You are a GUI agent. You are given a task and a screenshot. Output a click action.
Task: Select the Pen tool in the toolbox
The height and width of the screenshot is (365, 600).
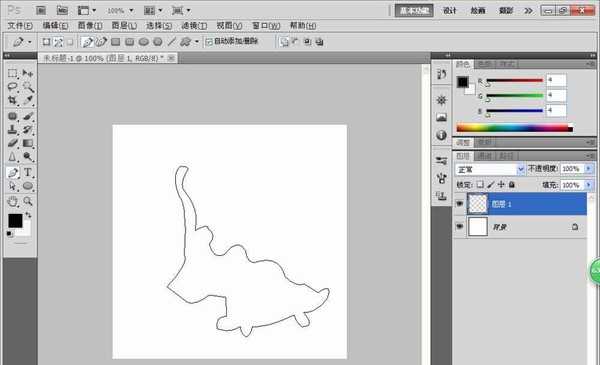point(13,173)
